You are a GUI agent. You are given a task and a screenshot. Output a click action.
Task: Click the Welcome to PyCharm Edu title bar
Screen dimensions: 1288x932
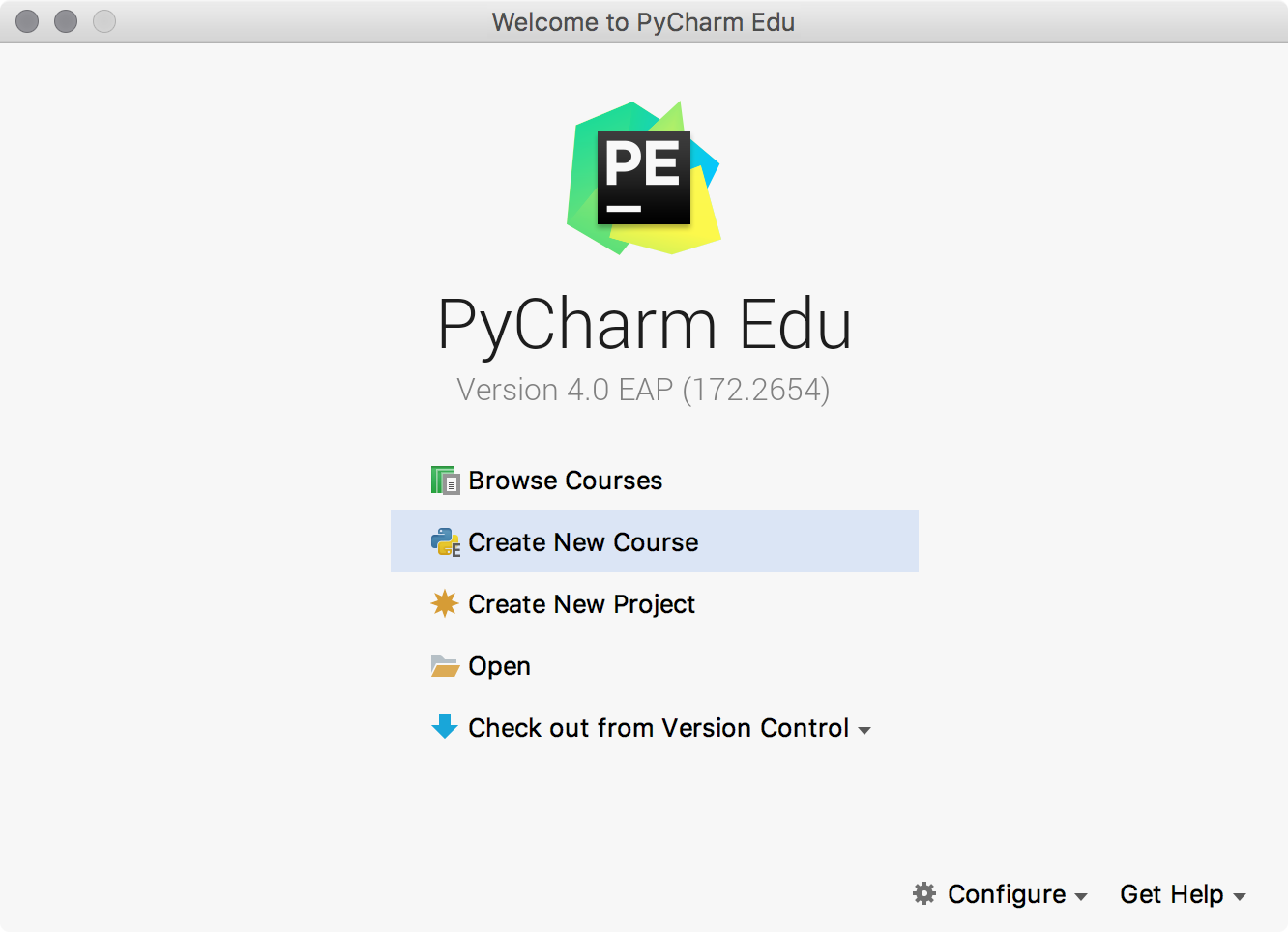point(644,21)
